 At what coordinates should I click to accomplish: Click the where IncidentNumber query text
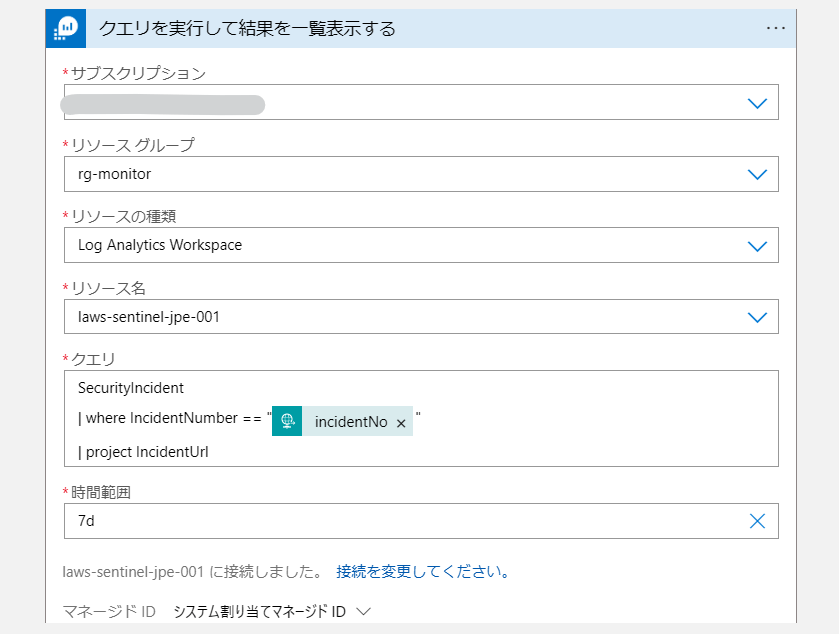[170, 418]
